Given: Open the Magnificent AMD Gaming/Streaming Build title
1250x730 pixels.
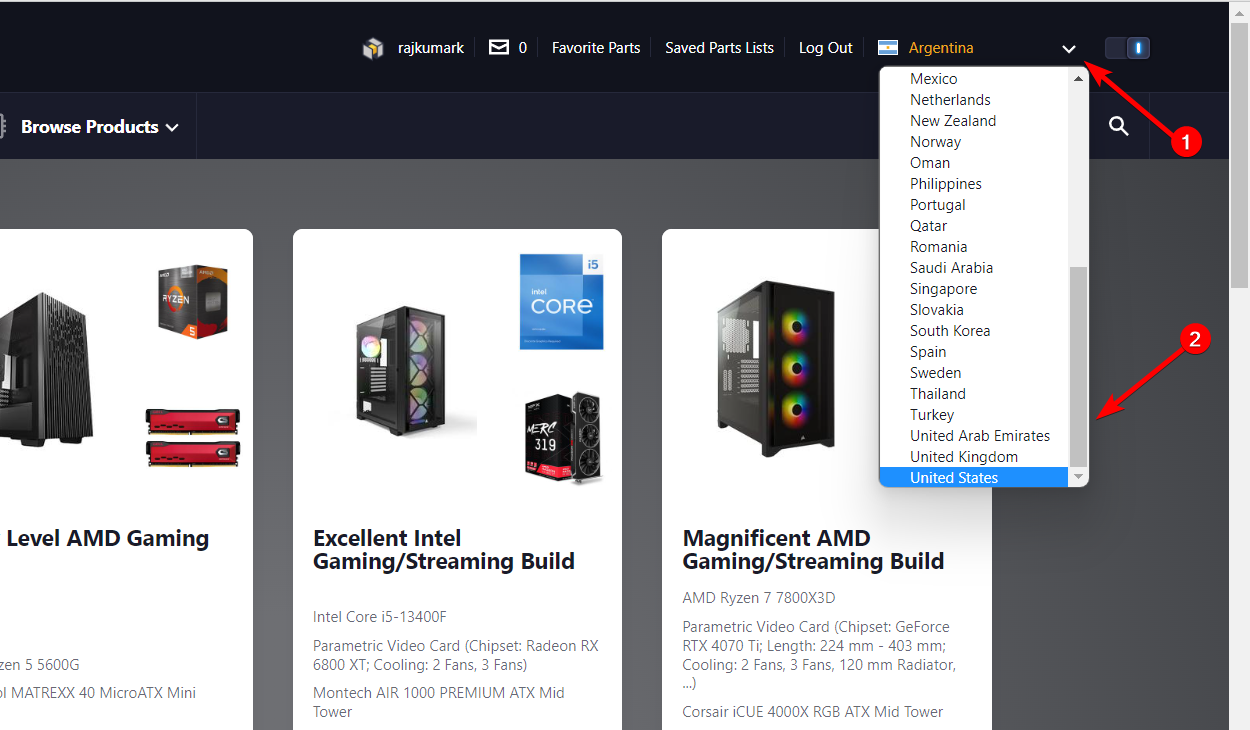Looking at the screenshot, I should click(814, 550).
